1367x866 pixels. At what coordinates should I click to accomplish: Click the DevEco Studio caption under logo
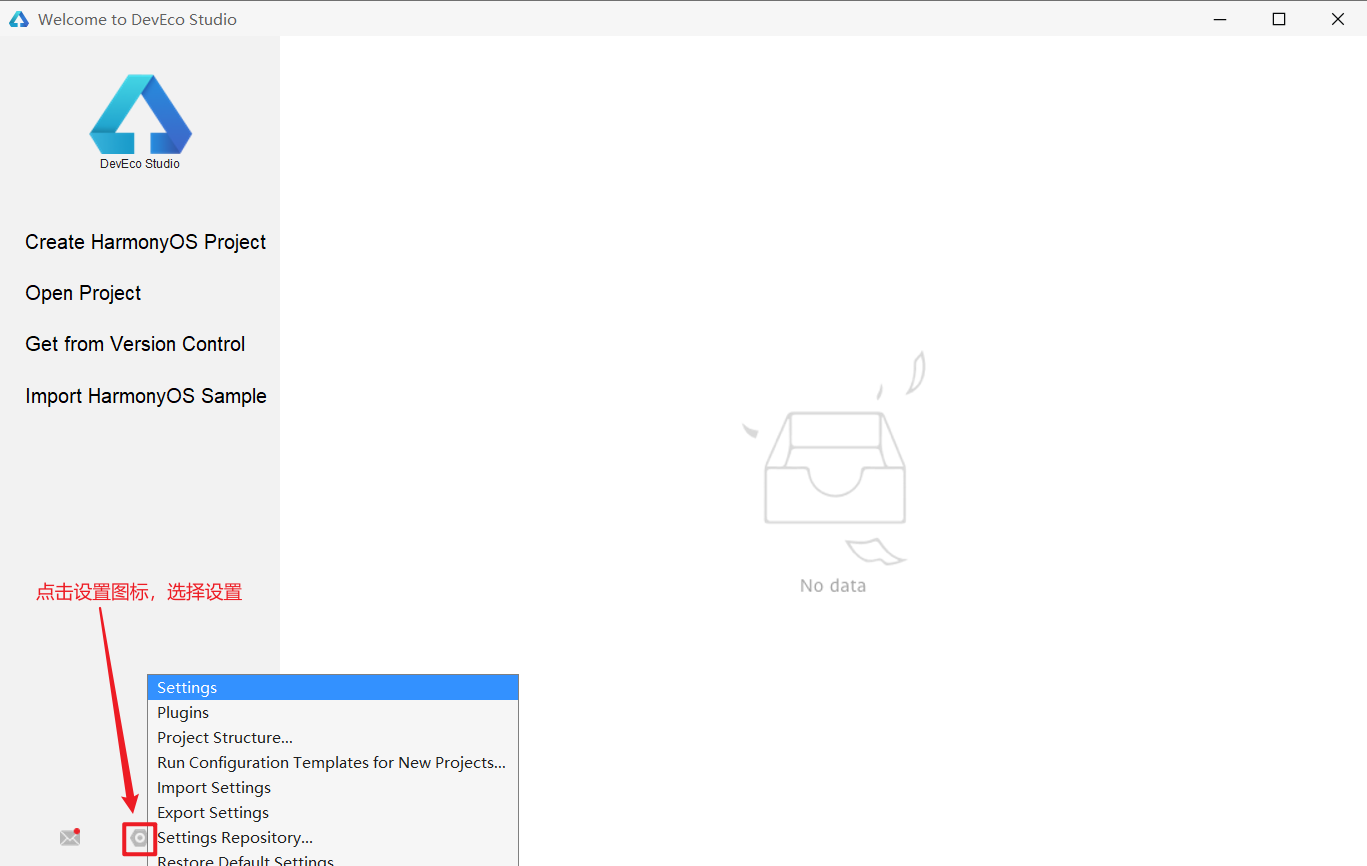(x=140, y=164)
